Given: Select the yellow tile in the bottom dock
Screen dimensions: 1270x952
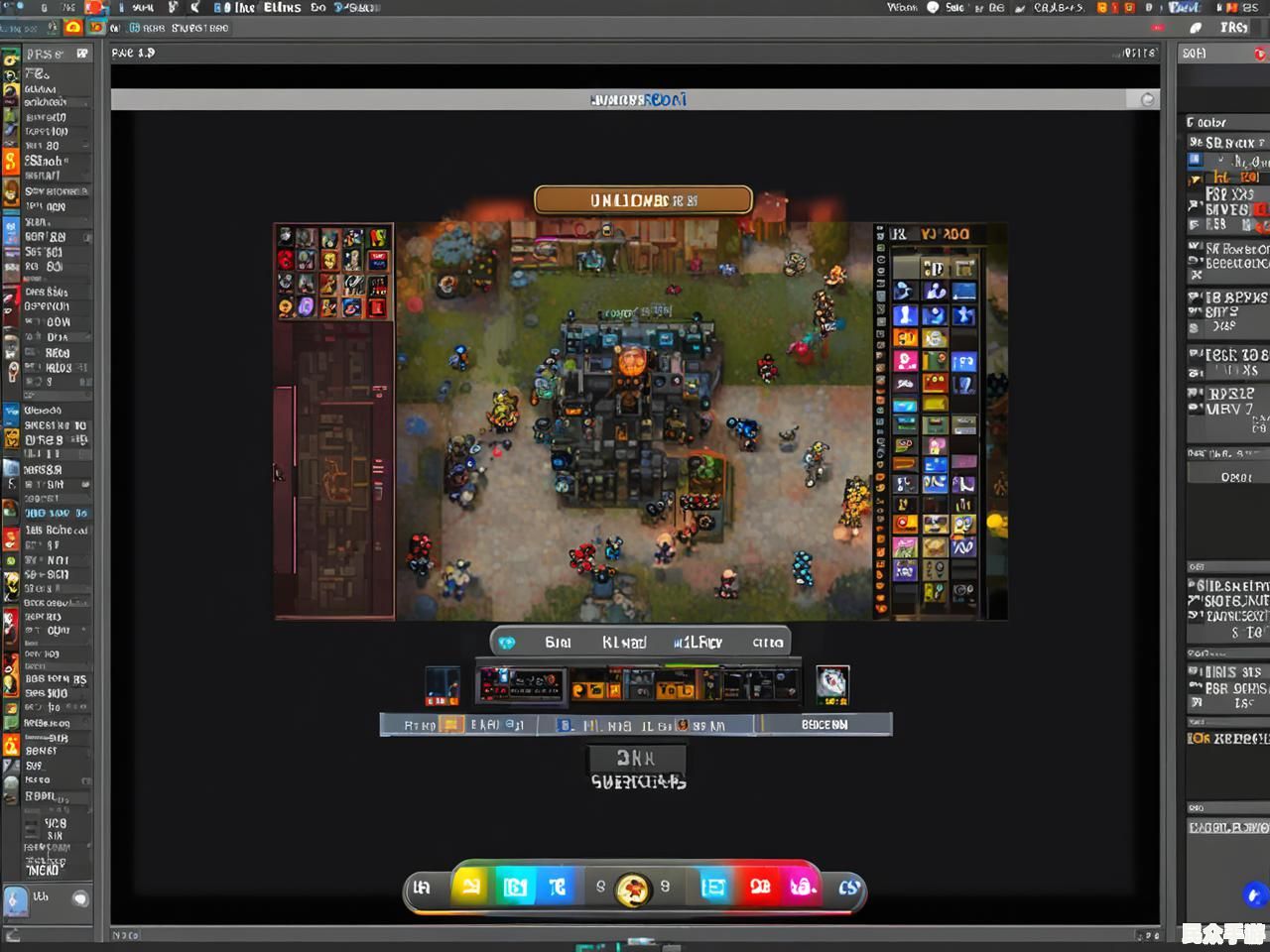Looking at the screenshot, I should pos(471,887).
